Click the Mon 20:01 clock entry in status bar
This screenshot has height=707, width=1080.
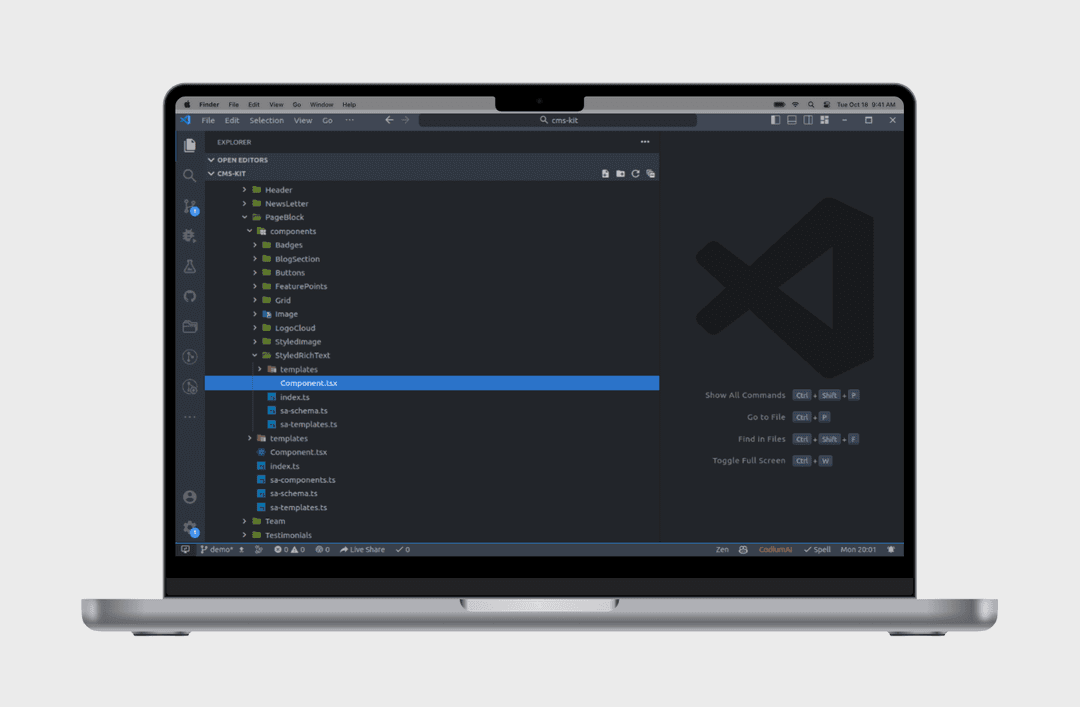click(858, 549)
